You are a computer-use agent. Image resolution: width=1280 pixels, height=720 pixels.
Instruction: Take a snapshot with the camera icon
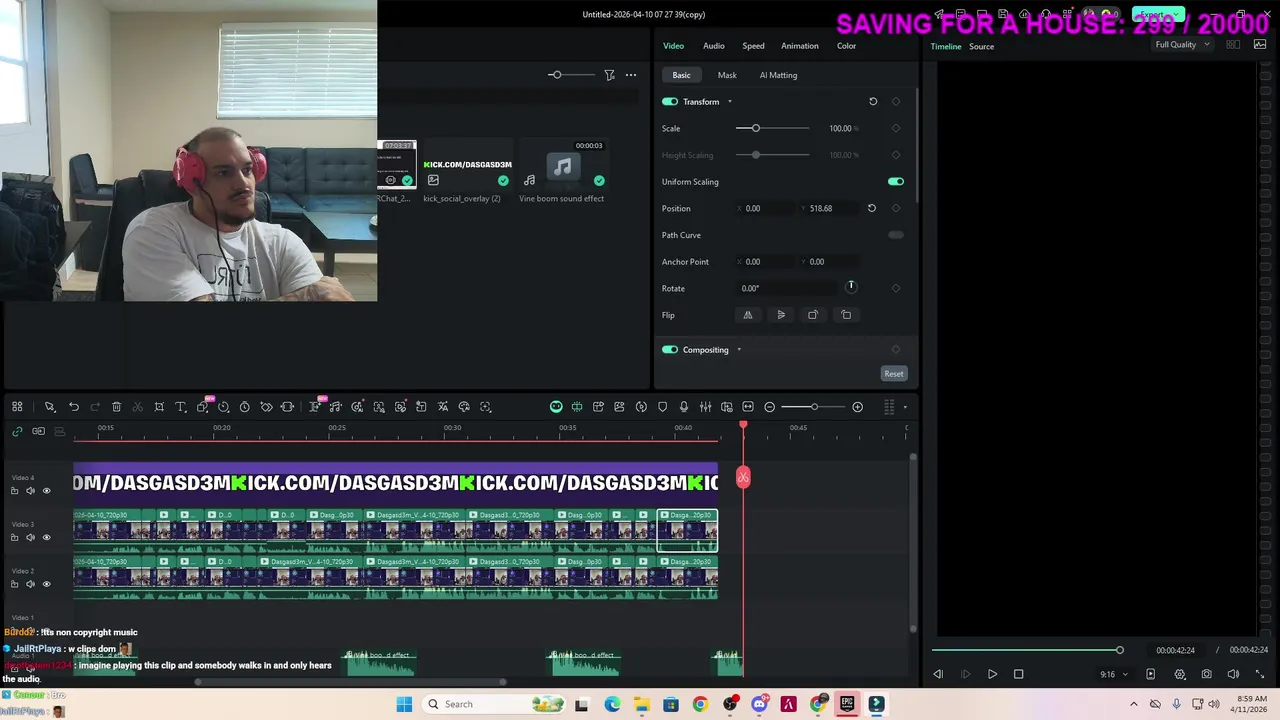[x=1207, y=674]
